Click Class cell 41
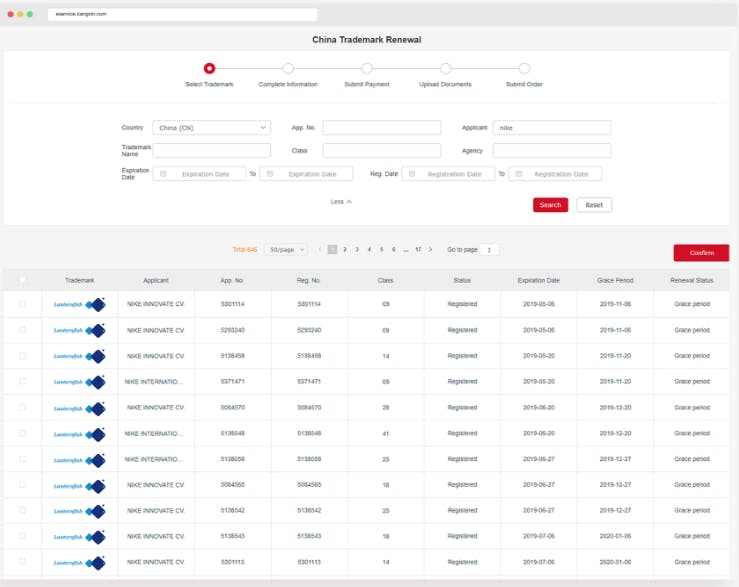Image resolution: width=739 pixels, height=587 pixels. pyautogui.click(x=386, y=433)
